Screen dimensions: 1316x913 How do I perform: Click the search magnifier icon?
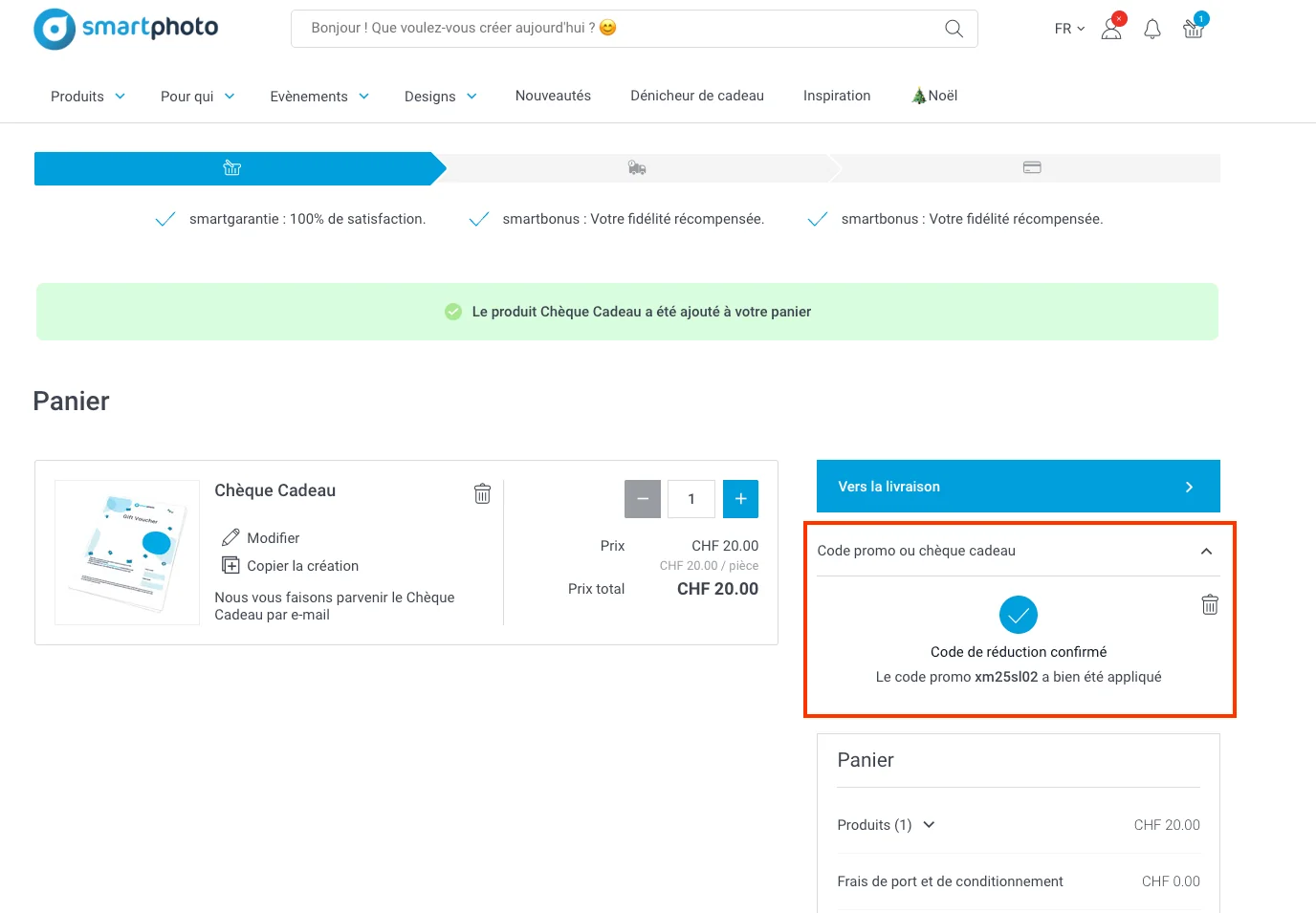tap(953, 29)
